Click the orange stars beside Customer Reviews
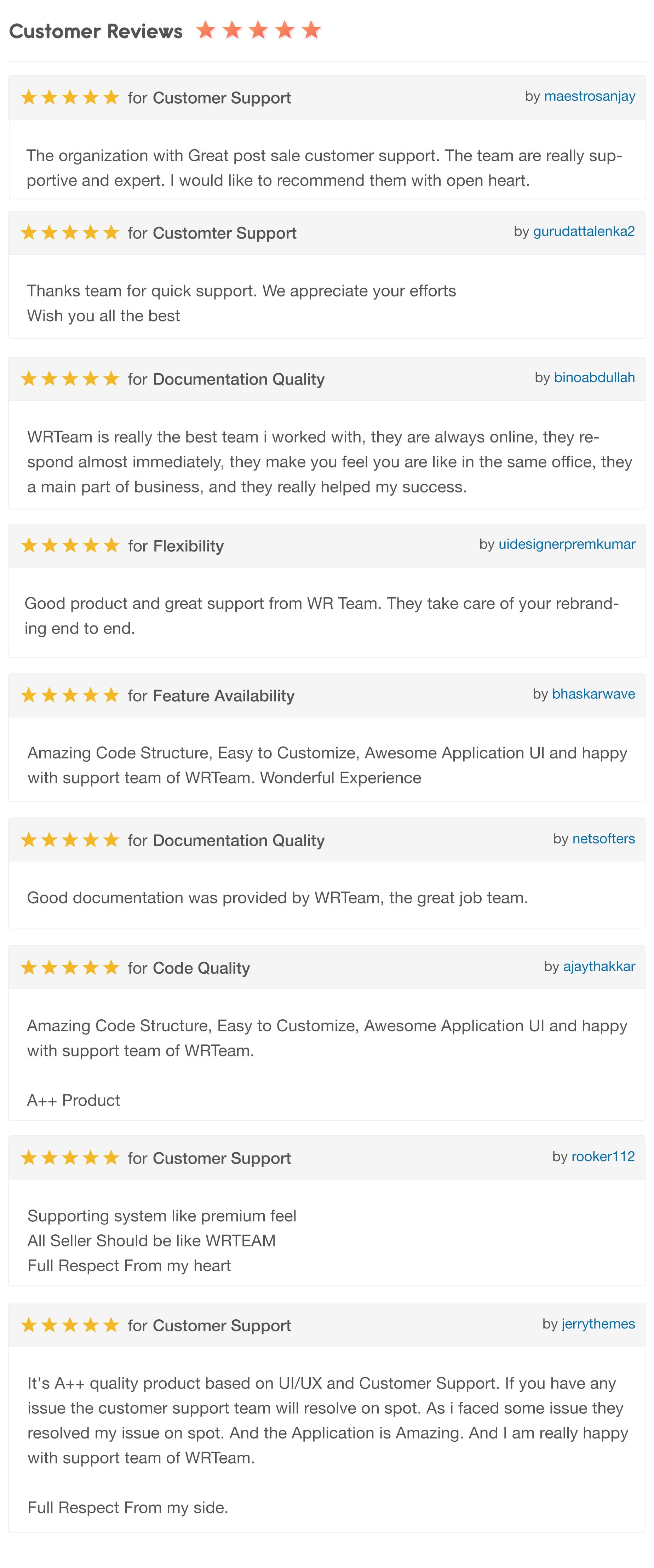 coord(258,30)
